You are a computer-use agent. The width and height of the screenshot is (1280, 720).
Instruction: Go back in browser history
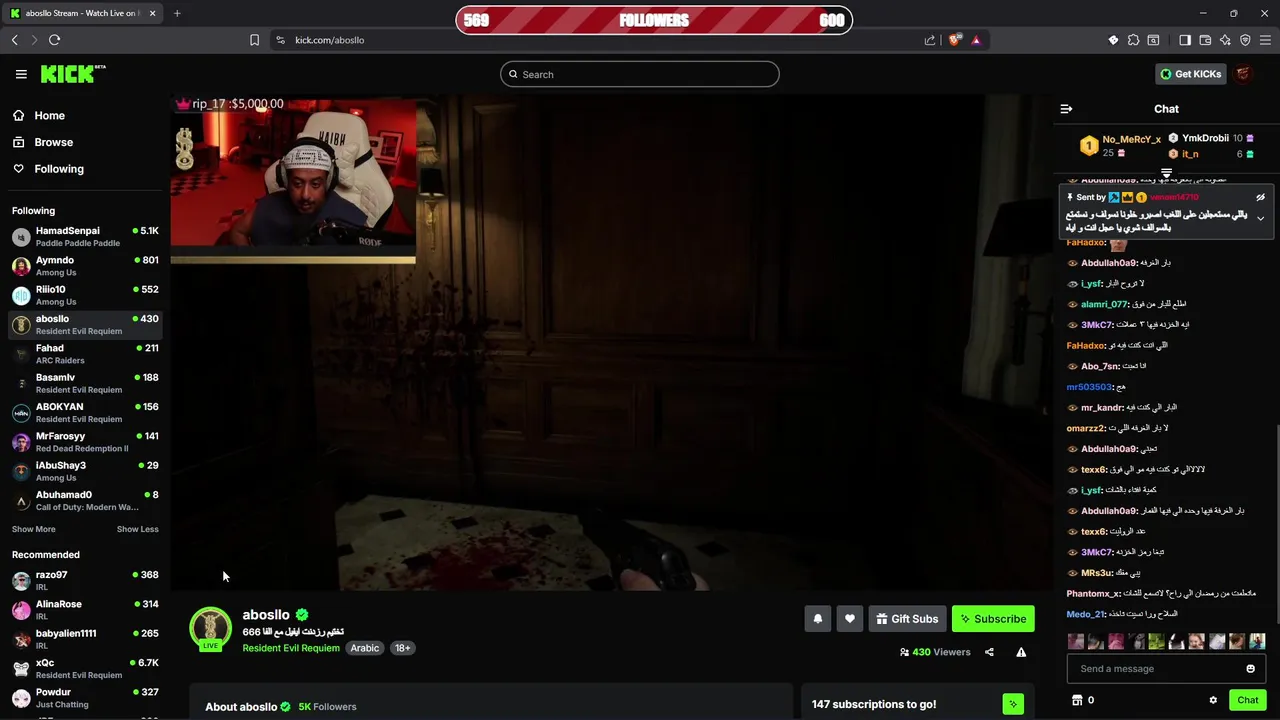[x=14, y=40]
